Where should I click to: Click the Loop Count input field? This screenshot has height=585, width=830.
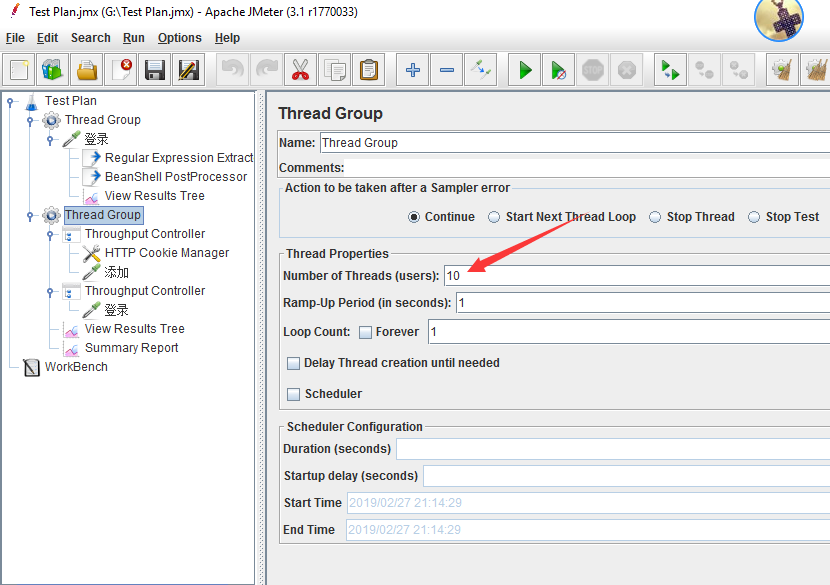point(629,332)
